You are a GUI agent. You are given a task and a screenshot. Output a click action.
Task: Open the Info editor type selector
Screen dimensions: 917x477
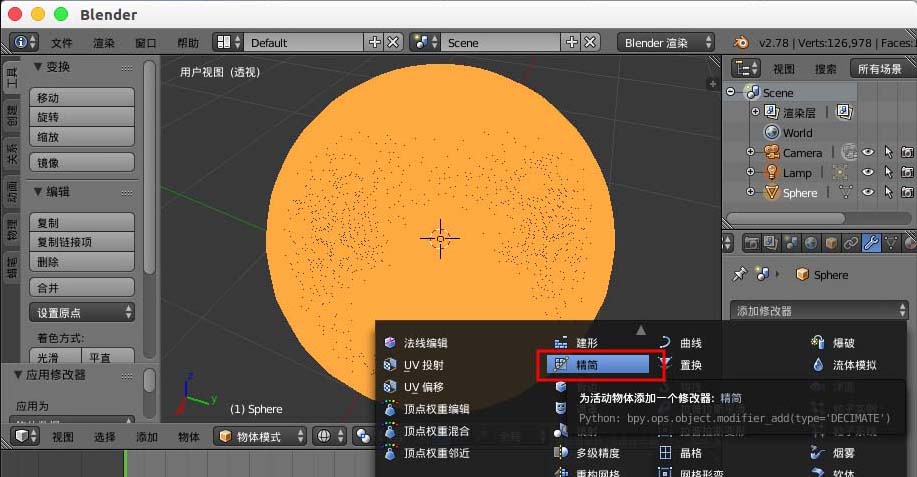click(x=23, y=43)
